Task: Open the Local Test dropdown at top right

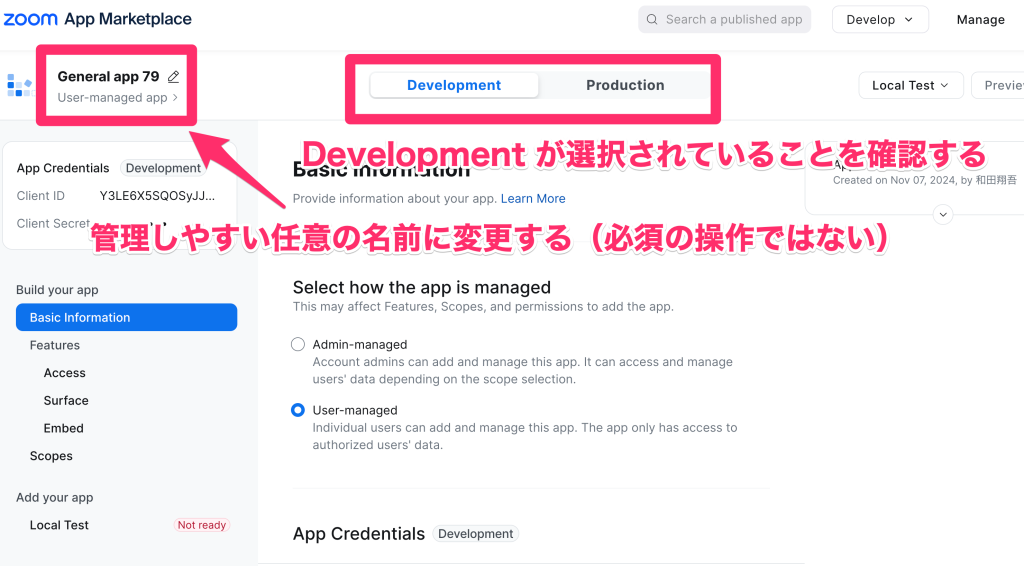Action: [910, 85]
